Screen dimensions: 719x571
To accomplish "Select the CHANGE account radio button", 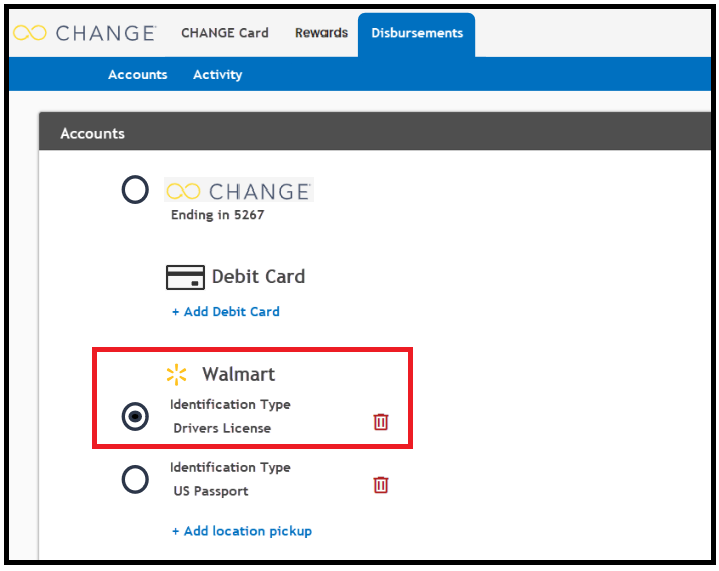I will (135, 189).
